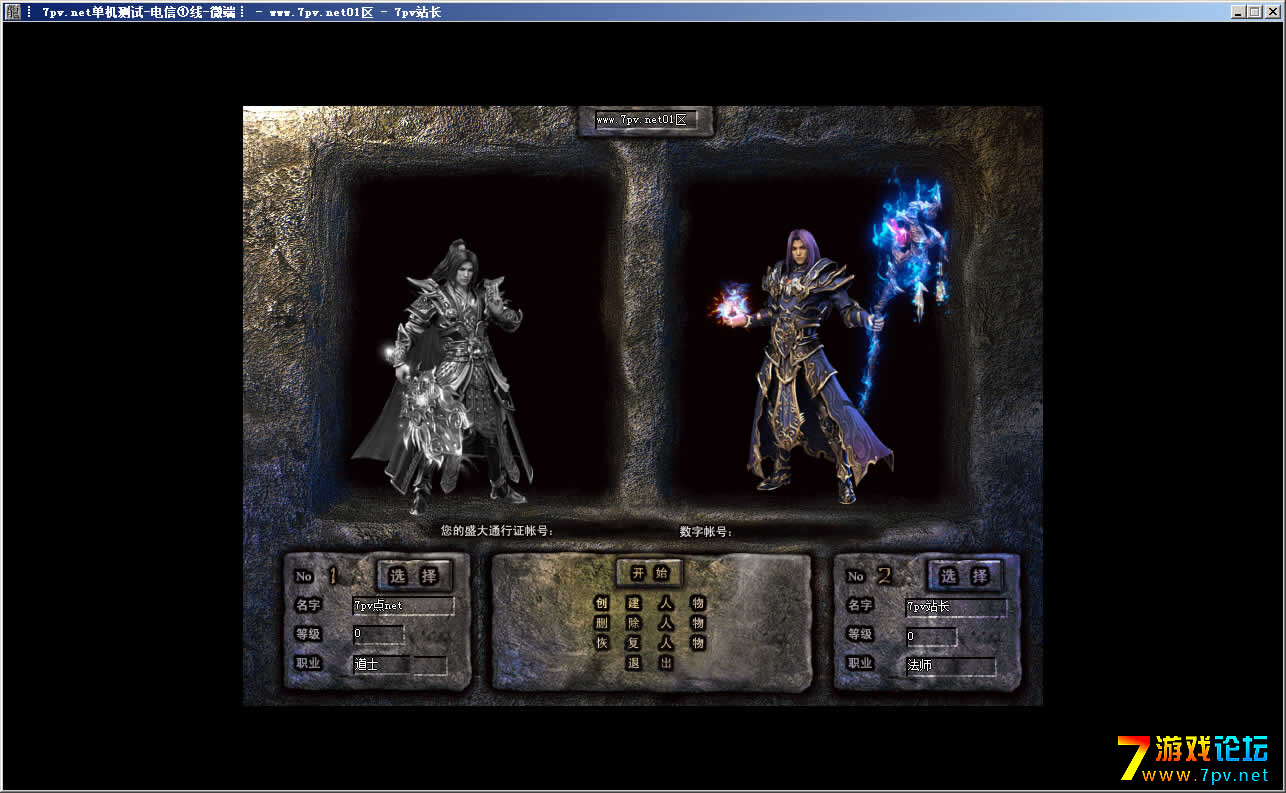Choose 创建人物 to create a character

pyautogui.click(x=650, y=603)
